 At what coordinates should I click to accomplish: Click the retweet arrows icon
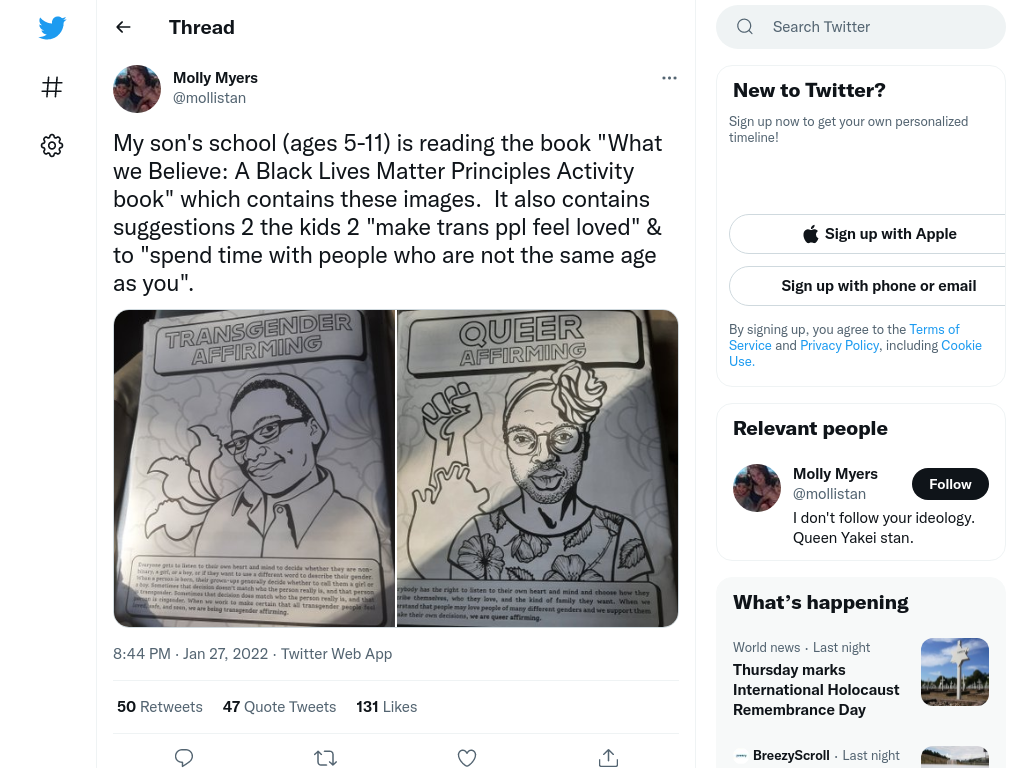point(325,758)
